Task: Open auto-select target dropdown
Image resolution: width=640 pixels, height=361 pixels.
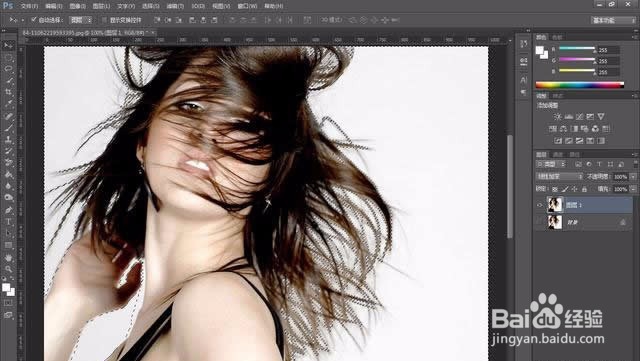Action: point(80,20)
